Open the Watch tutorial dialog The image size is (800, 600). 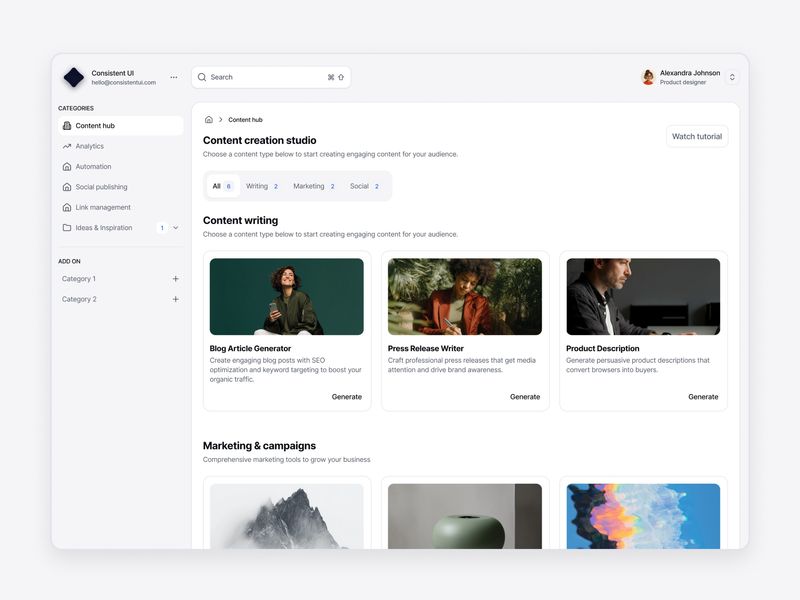[696, 136]
